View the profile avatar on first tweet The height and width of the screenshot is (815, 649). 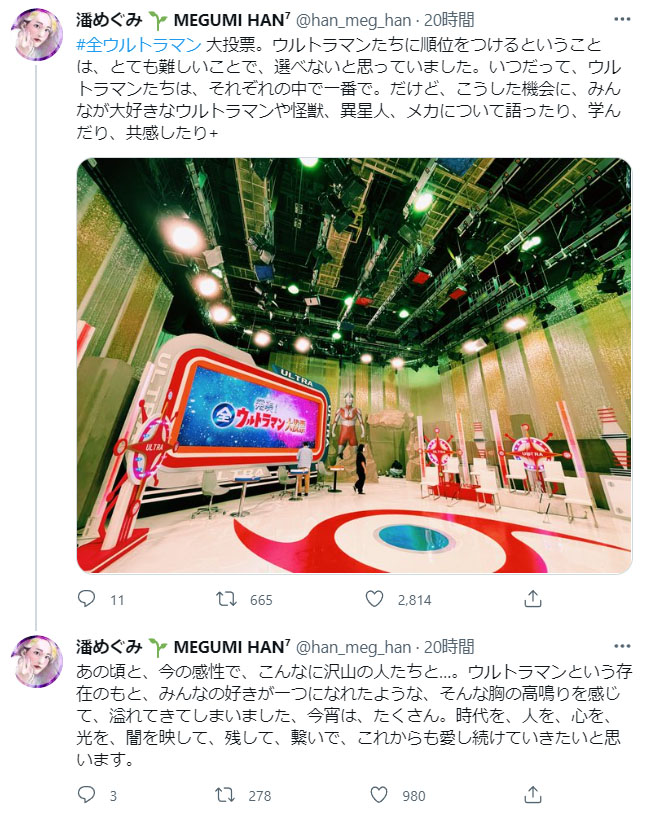pos(37,34)
